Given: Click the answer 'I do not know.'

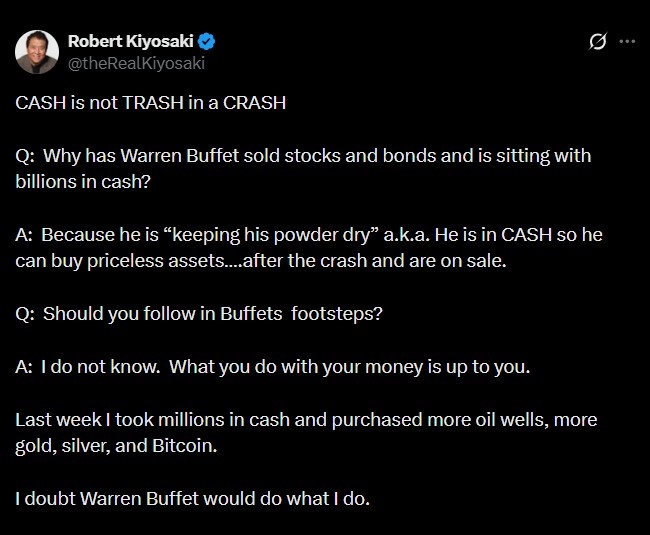Looking at the screenshot, I should [100, 366].
